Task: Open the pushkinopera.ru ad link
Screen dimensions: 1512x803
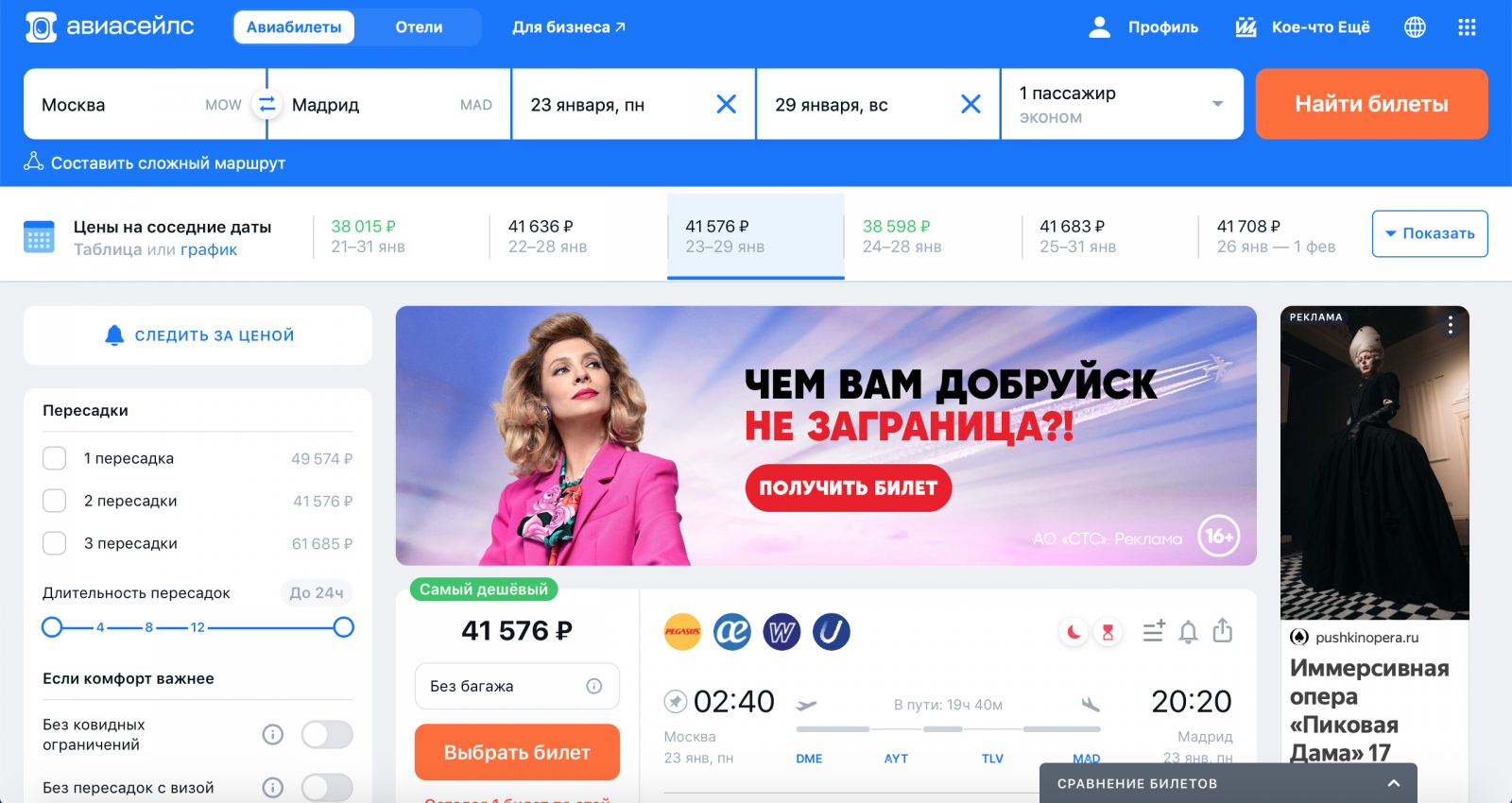Action: click(x=1366, y=638)
